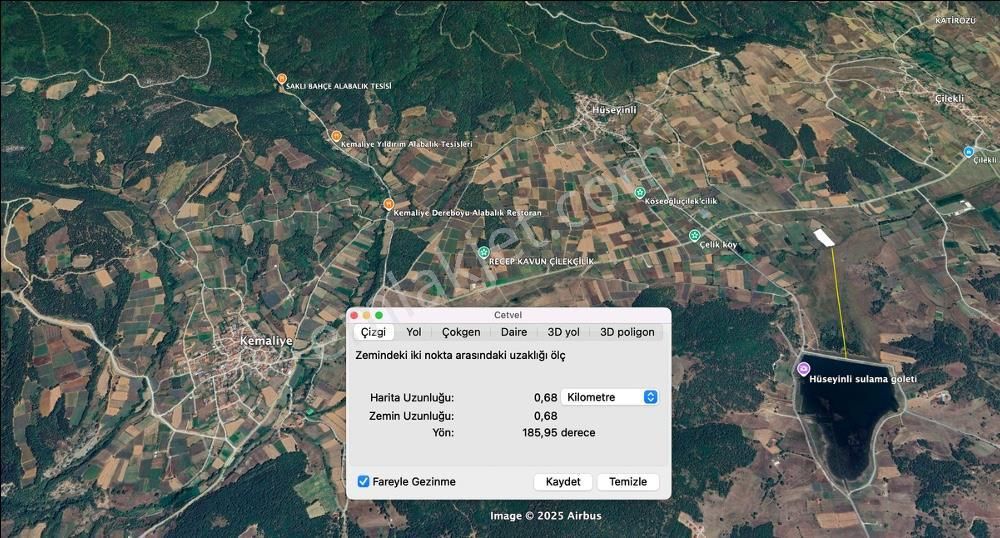Open the Çelik köy place marker
The image size is (1000, 538).
tap(694, 236)
